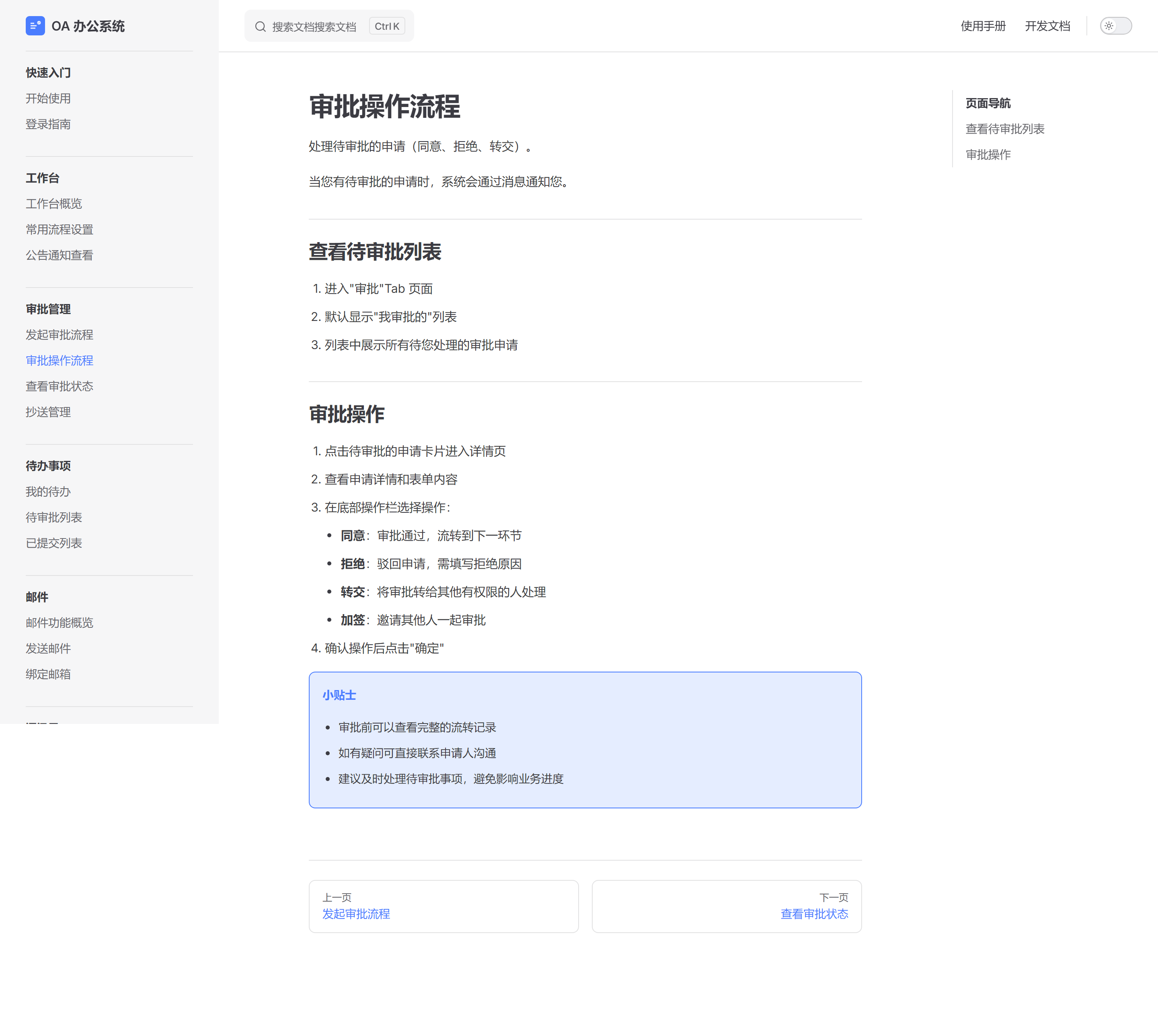This screenshot has height=1036, width=1158.
Task: Click the OA 办公系统 title text
Action: [88, 26]
